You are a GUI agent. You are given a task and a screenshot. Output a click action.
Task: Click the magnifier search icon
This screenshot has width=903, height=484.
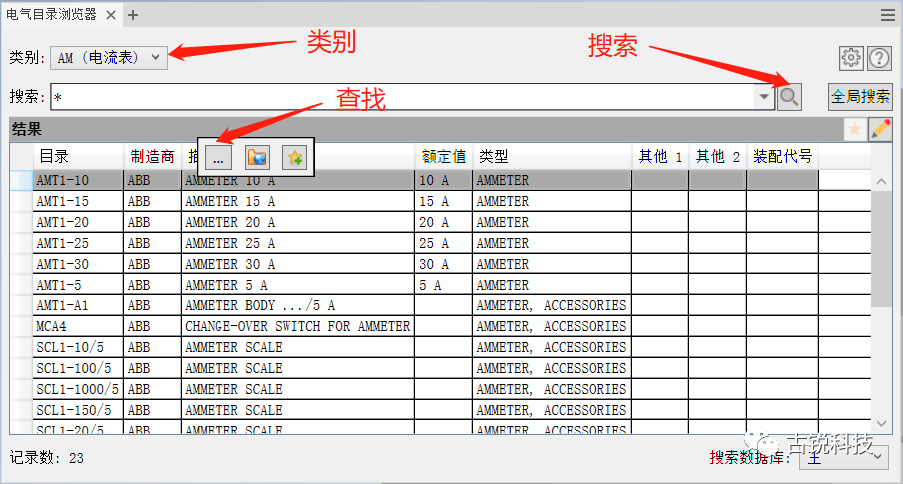(x=789, y=97)
